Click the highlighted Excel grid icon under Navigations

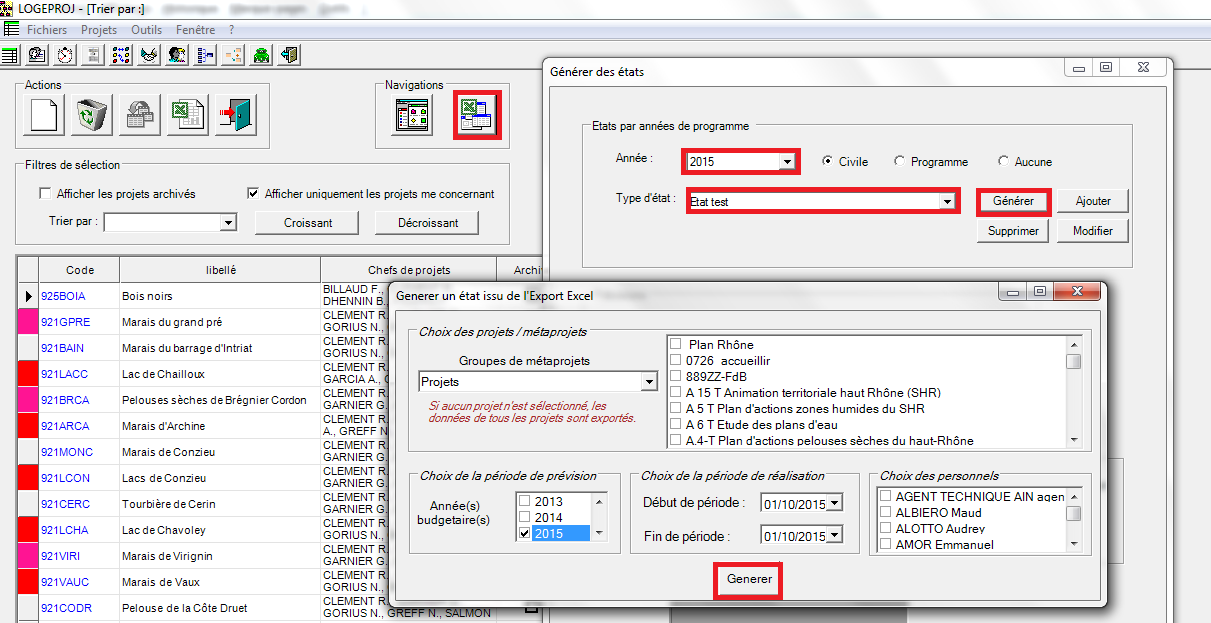[476, 114]
